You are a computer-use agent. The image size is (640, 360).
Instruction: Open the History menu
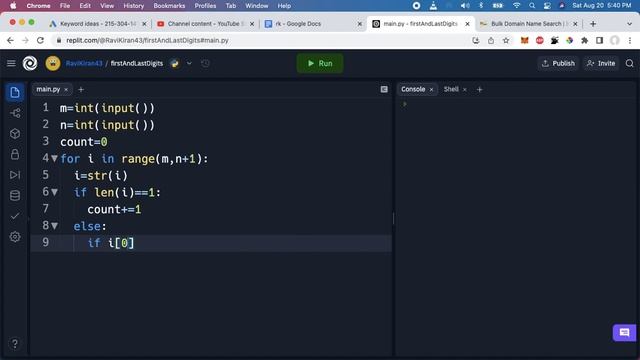pyautogui.click(x=133, y=6)
